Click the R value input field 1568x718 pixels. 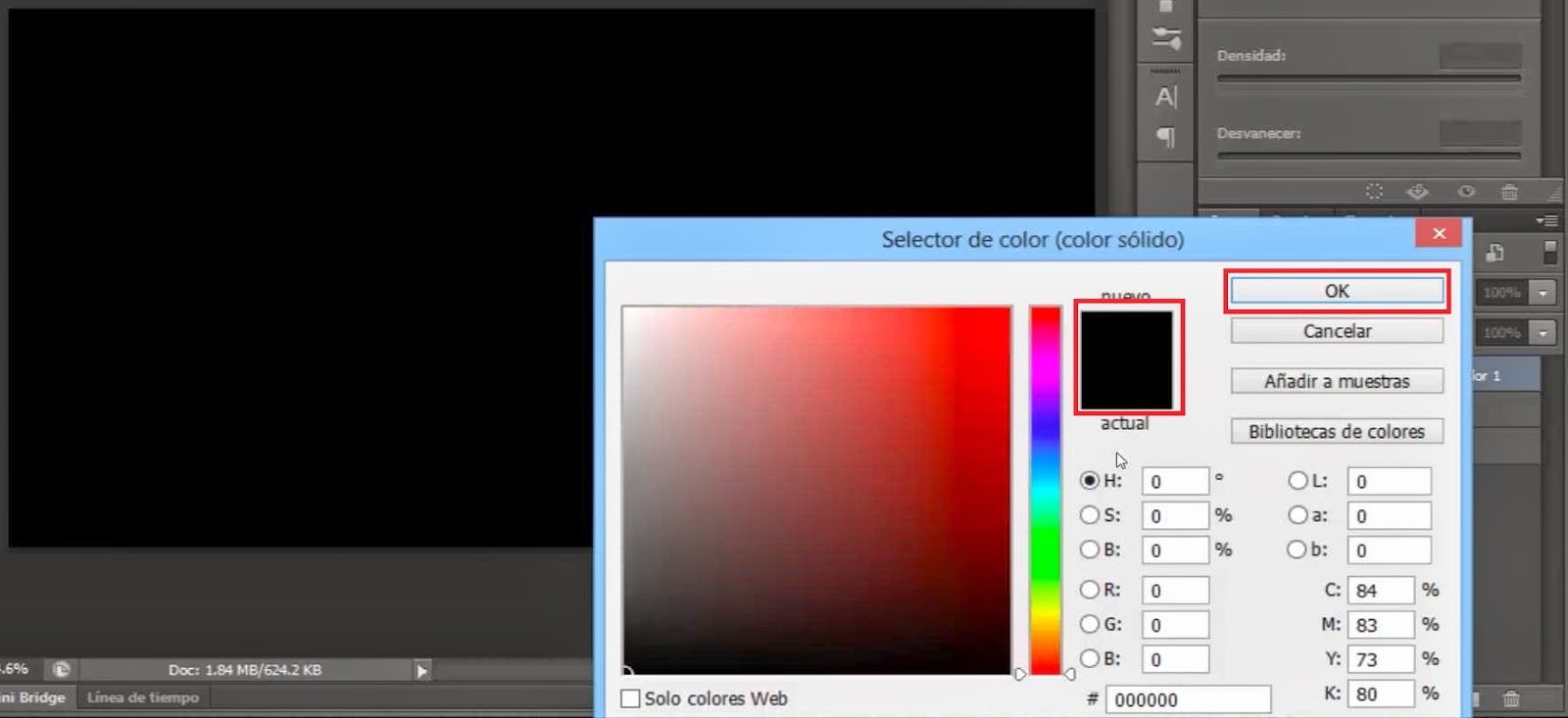point(1175,590)
